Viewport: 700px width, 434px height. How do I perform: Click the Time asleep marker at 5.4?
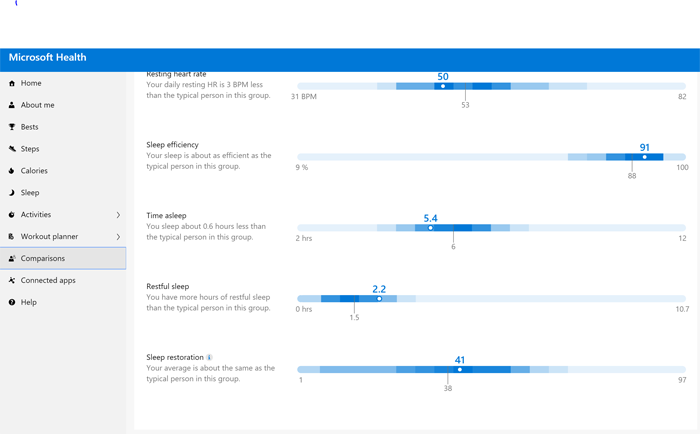pos(431,228)
